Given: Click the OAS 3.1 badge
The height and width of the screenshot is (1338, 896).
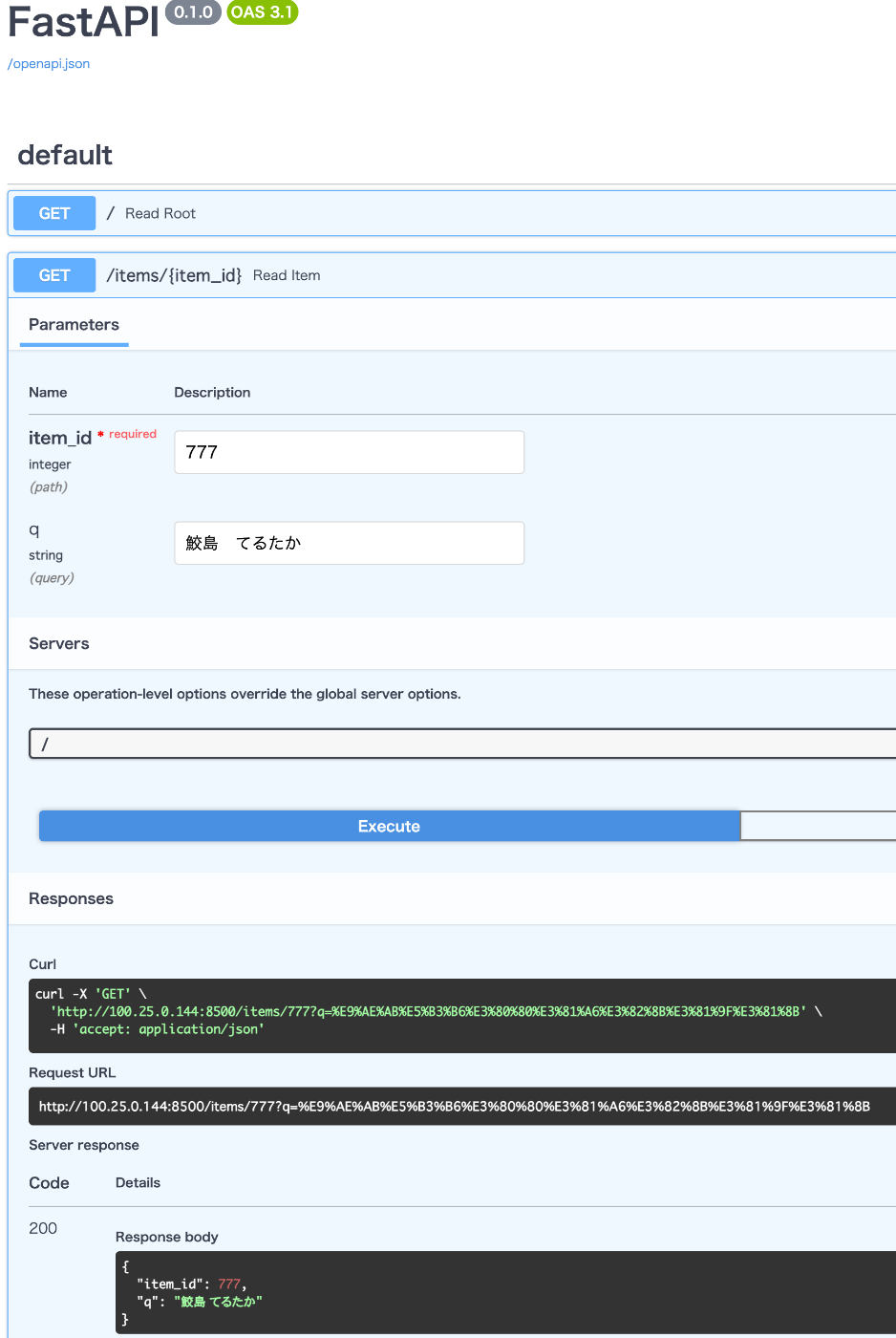Looking at the screenshot, I should (x=262, y=12).
